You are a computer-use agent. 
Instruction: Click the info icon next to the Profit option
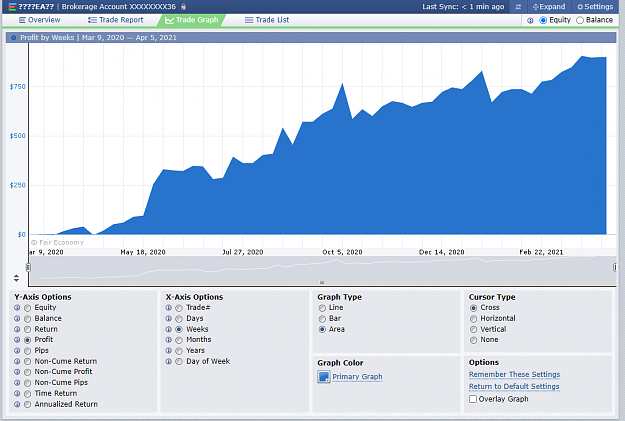[x=17, y=340]
